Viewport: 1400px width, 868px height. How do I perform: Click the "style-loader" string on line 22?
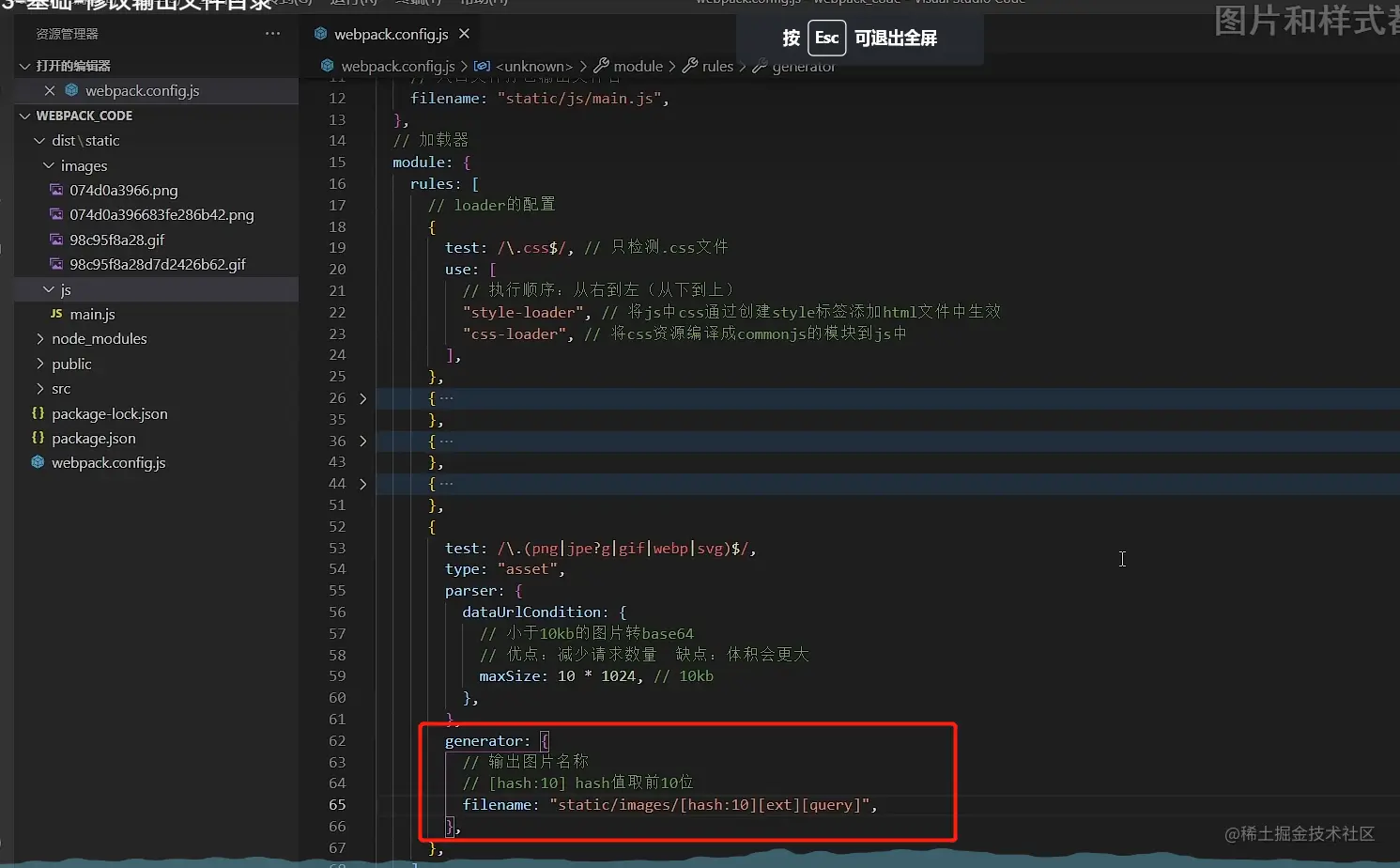pos(523,312)
